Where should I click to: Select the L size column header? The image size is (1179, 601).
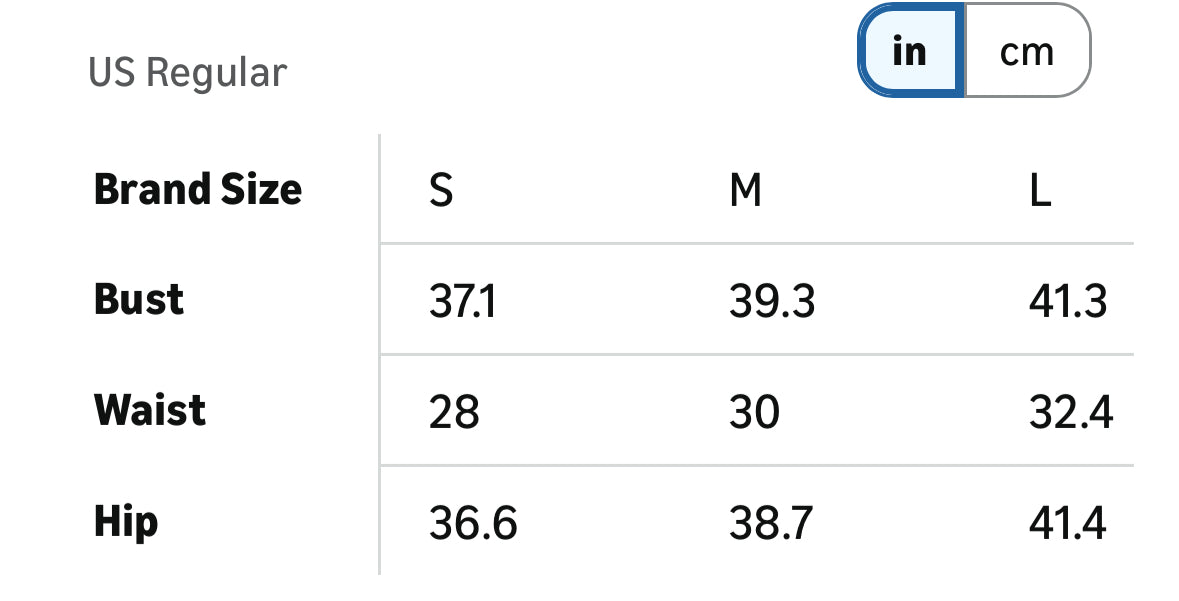(x=1040, y=190)
